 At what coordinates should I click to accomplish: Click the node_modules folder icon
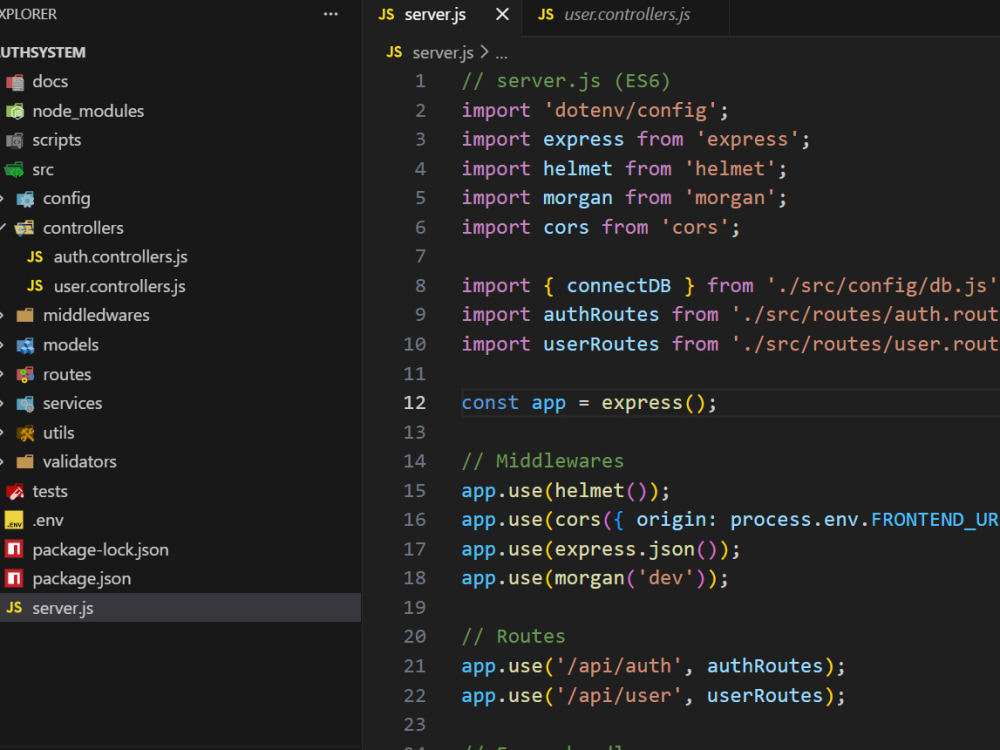tap(15, 111)
